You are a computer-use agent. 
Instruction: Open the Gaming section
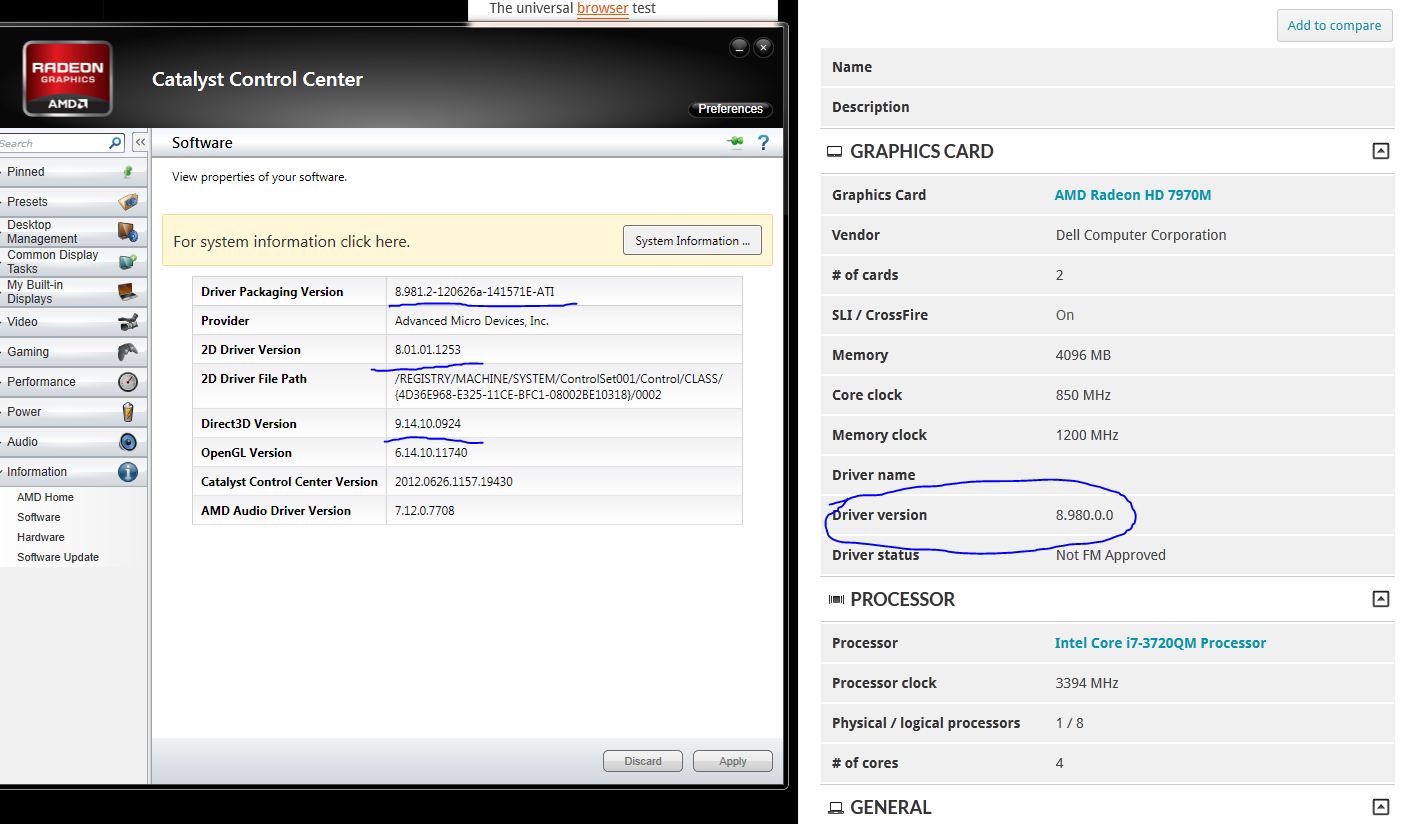tap(73, 352)
